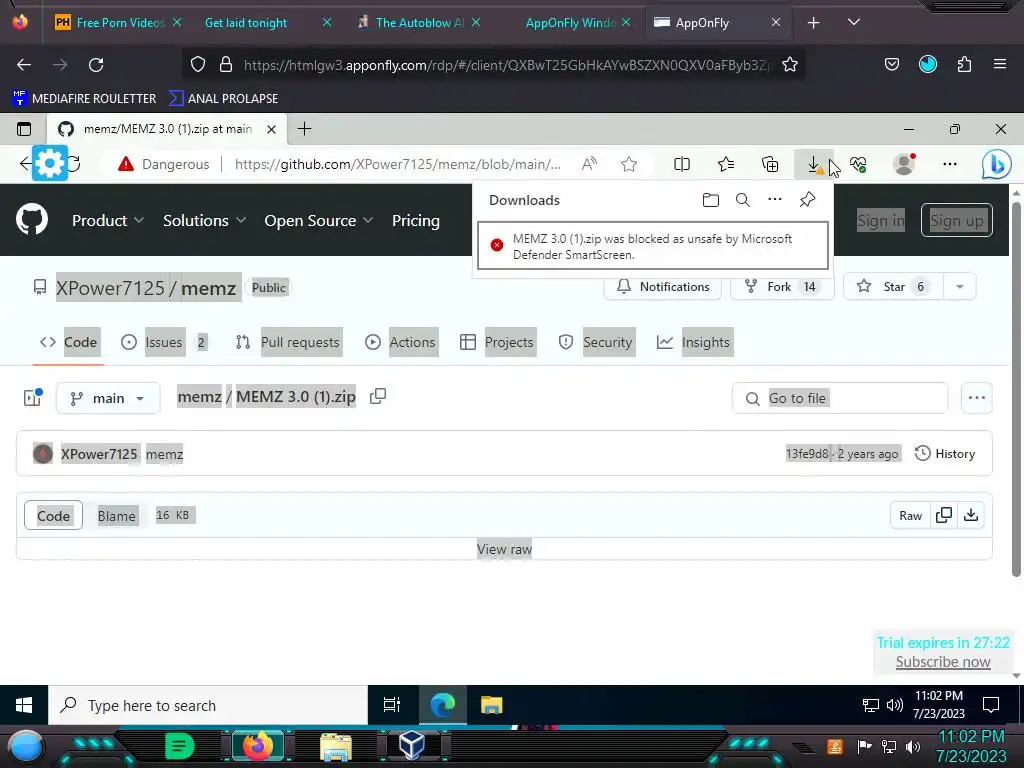Add page to Edge favorites star

point(629,165)
